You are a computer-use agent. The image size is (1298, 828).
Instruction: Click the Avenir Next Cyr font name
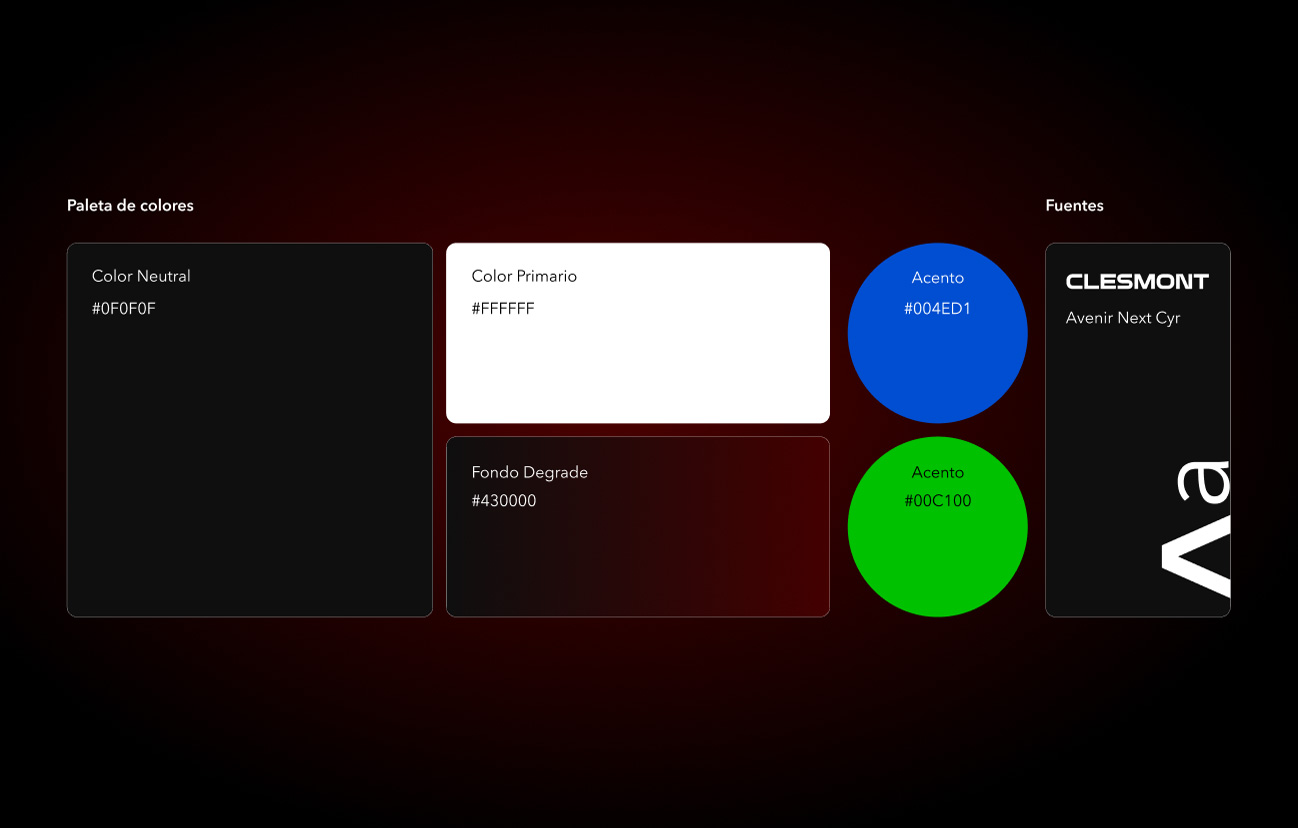[1123, 318]
